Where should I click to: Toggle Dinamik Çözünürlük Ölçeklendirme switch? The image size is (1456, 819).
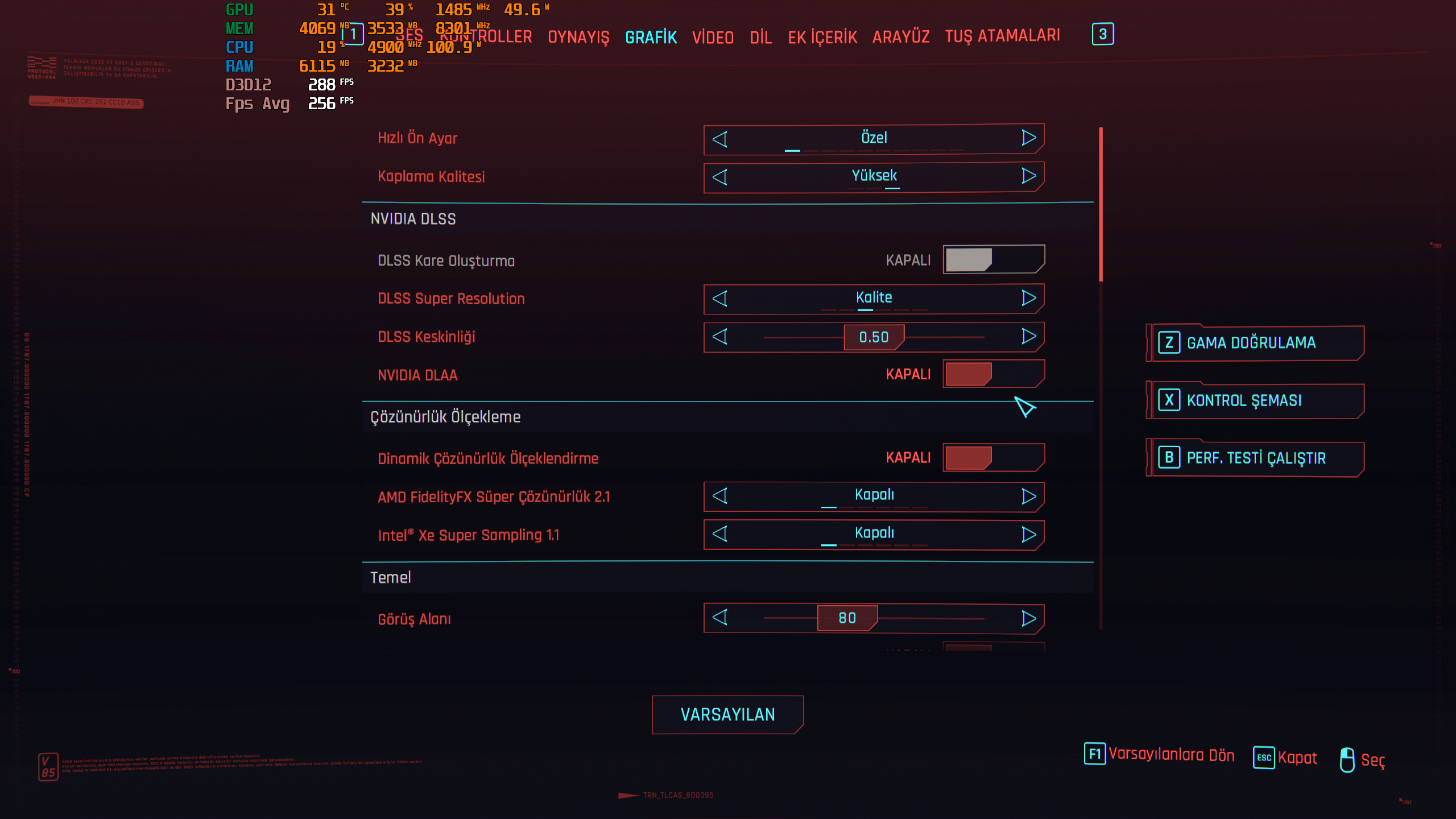(993, 458)
